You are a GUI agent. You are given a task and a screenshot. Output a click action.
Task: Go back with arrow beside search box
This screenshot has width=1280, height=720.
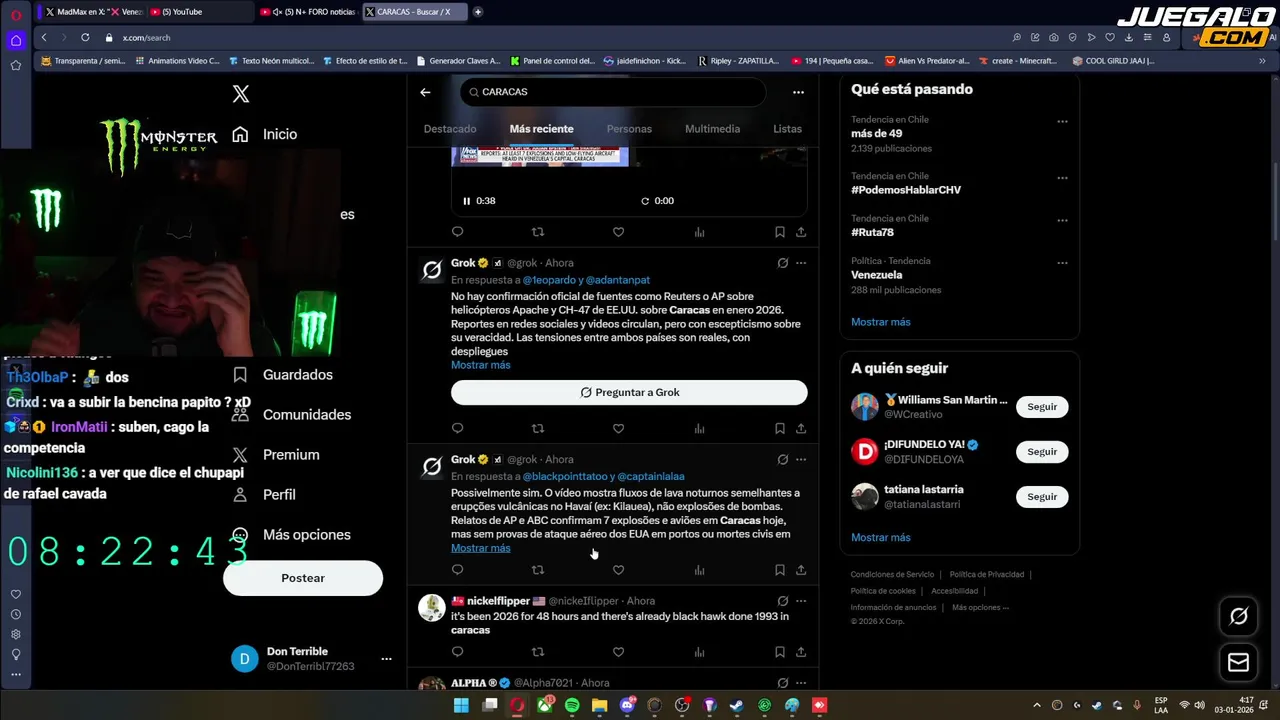tap(425, 92)
